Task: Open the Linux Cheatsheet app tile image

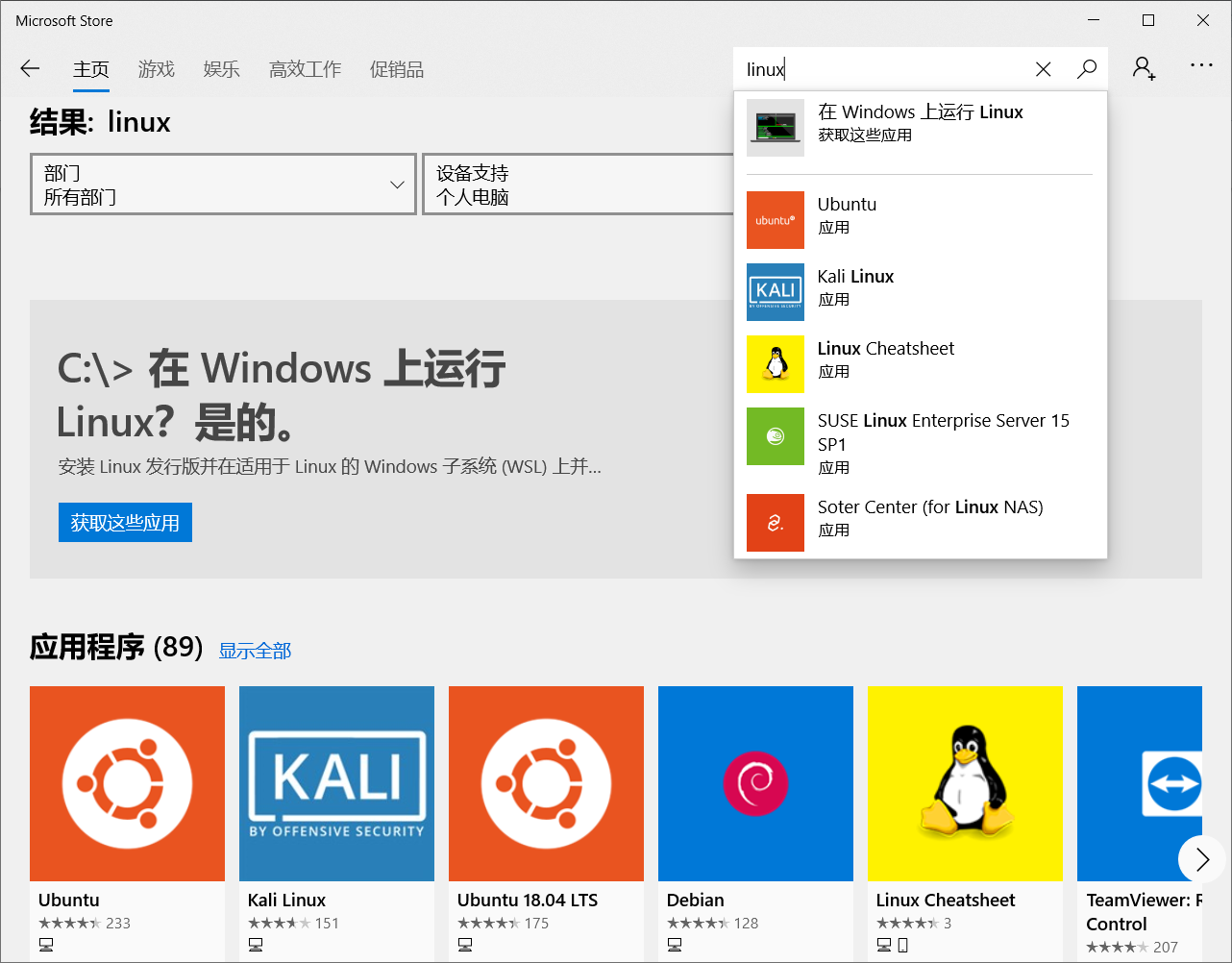Action: point(965,783)
